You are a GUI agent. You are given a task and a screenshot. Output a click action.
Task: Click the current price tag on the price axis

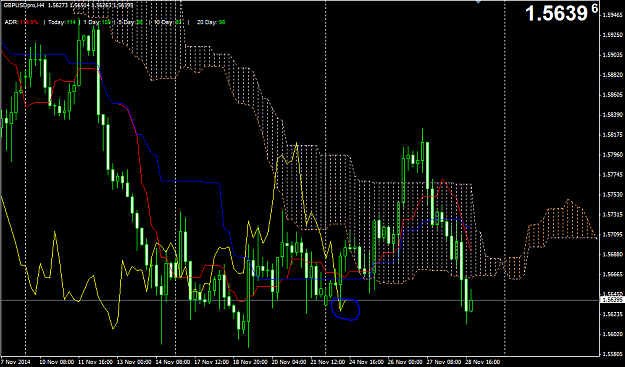(612, 300)
